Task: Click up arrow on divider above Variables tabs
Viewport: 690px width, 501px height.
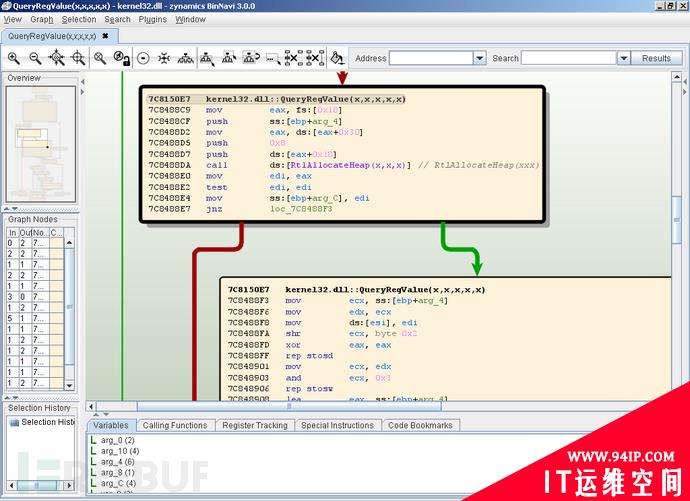Action: [96, 414]
